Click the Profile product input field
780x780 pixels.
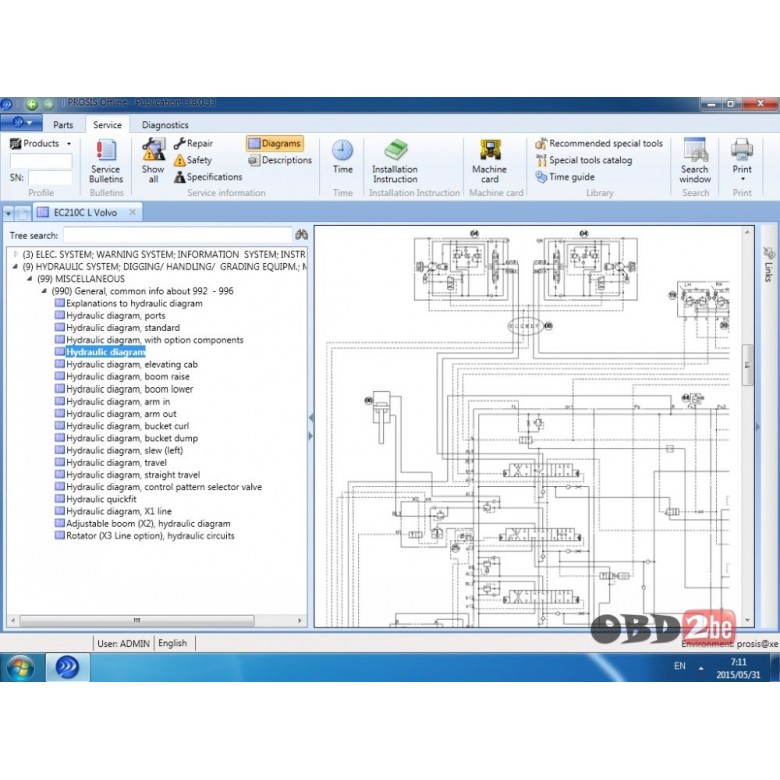[x=41, y=161]
